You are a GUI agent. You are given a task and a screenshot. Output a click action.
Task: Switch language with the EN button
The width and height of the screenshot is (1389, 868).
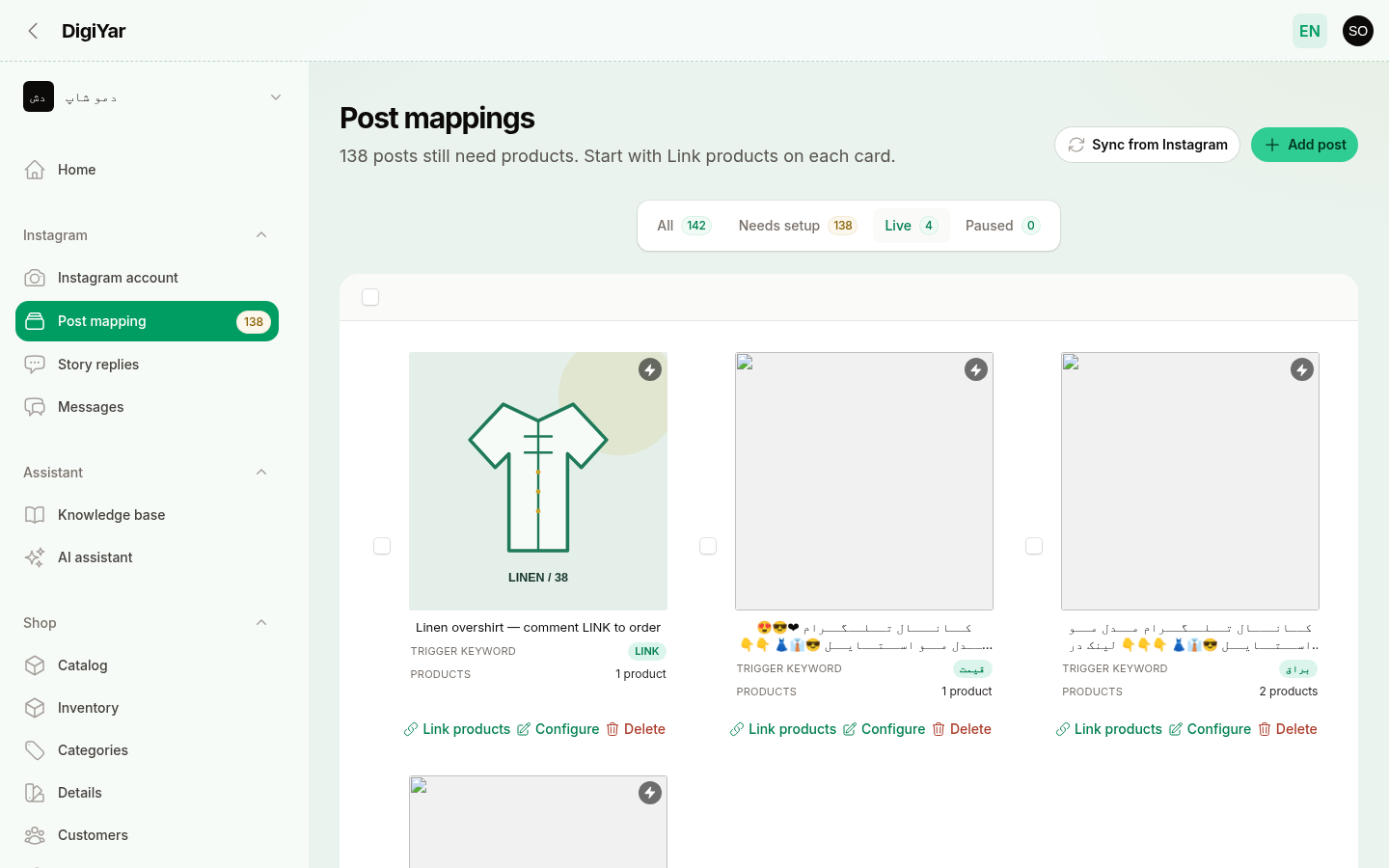click(x=1310, y=31)
